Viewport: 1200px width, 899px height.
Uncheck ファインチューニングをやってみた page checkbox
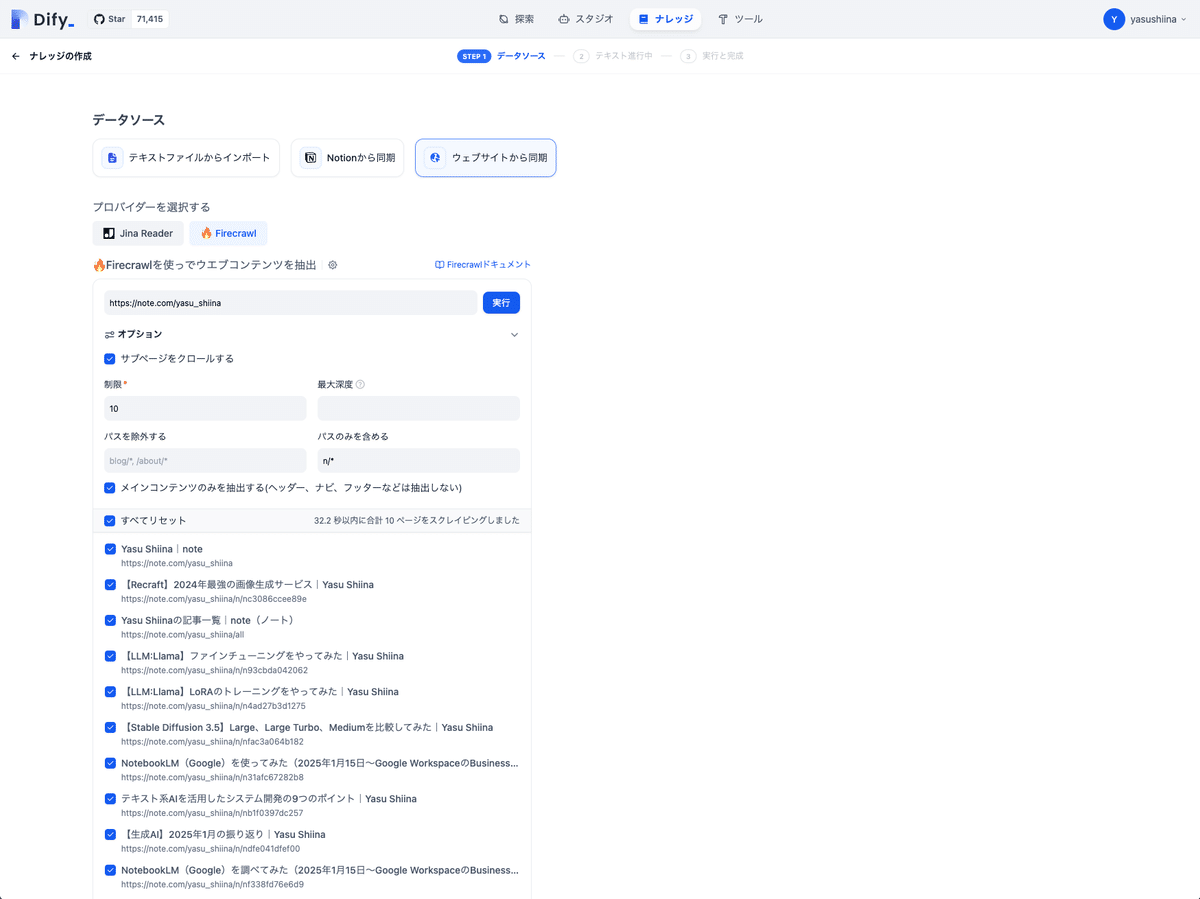click(x=110, y=656)
